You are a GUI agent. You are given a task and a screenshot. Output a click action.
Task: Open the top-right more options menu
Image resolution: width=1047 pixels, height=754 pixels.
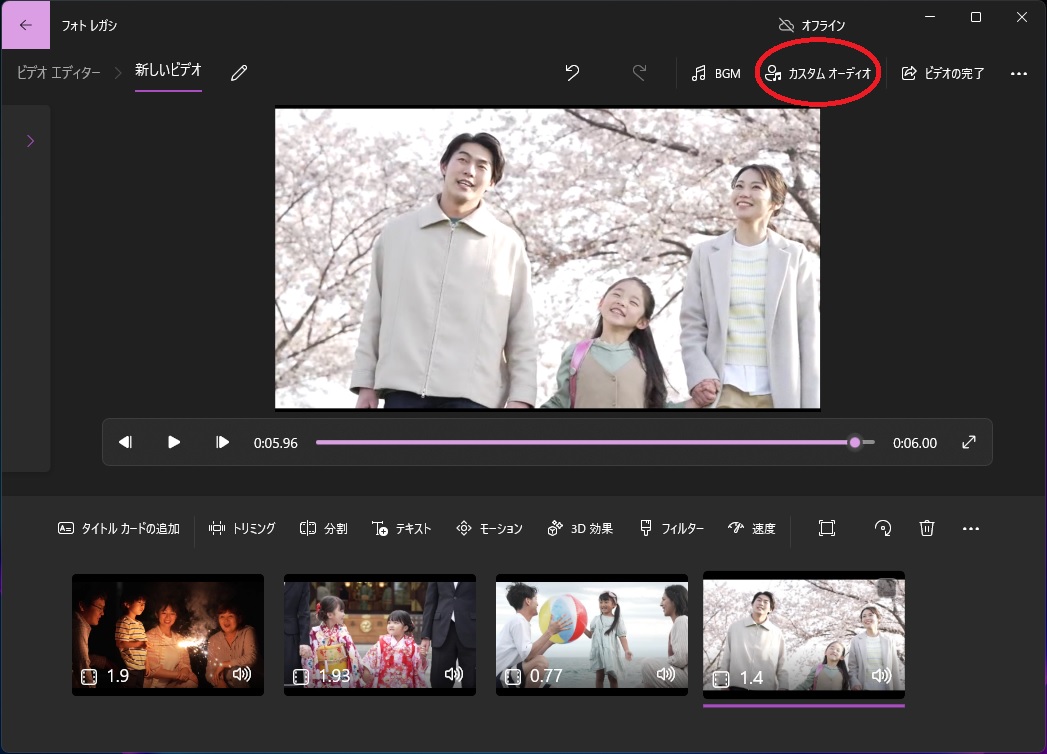(x=1019, y=73)
